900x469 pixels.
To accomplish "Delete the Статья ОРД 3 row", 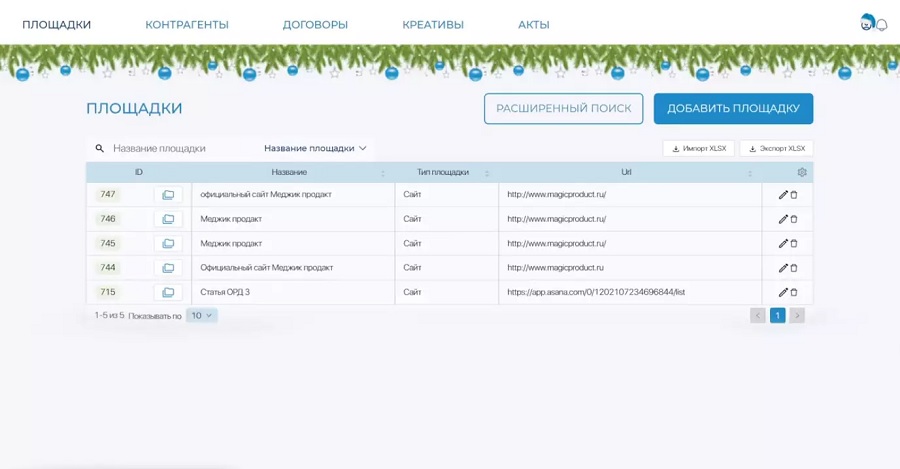I will (794, 293).
